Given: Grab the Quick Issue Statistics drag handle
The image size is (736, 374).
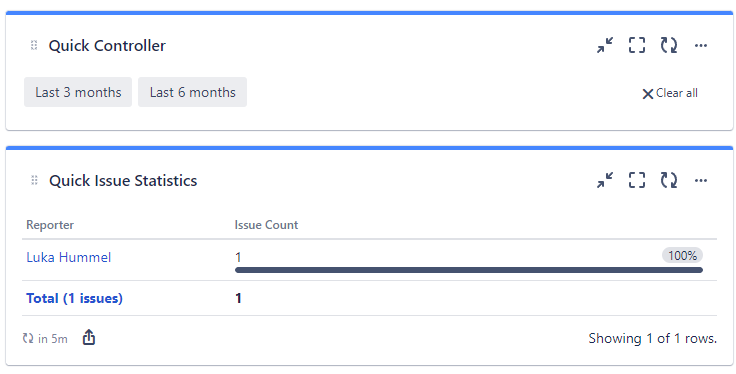Looking at the screenshot, I should click(34, 180).
